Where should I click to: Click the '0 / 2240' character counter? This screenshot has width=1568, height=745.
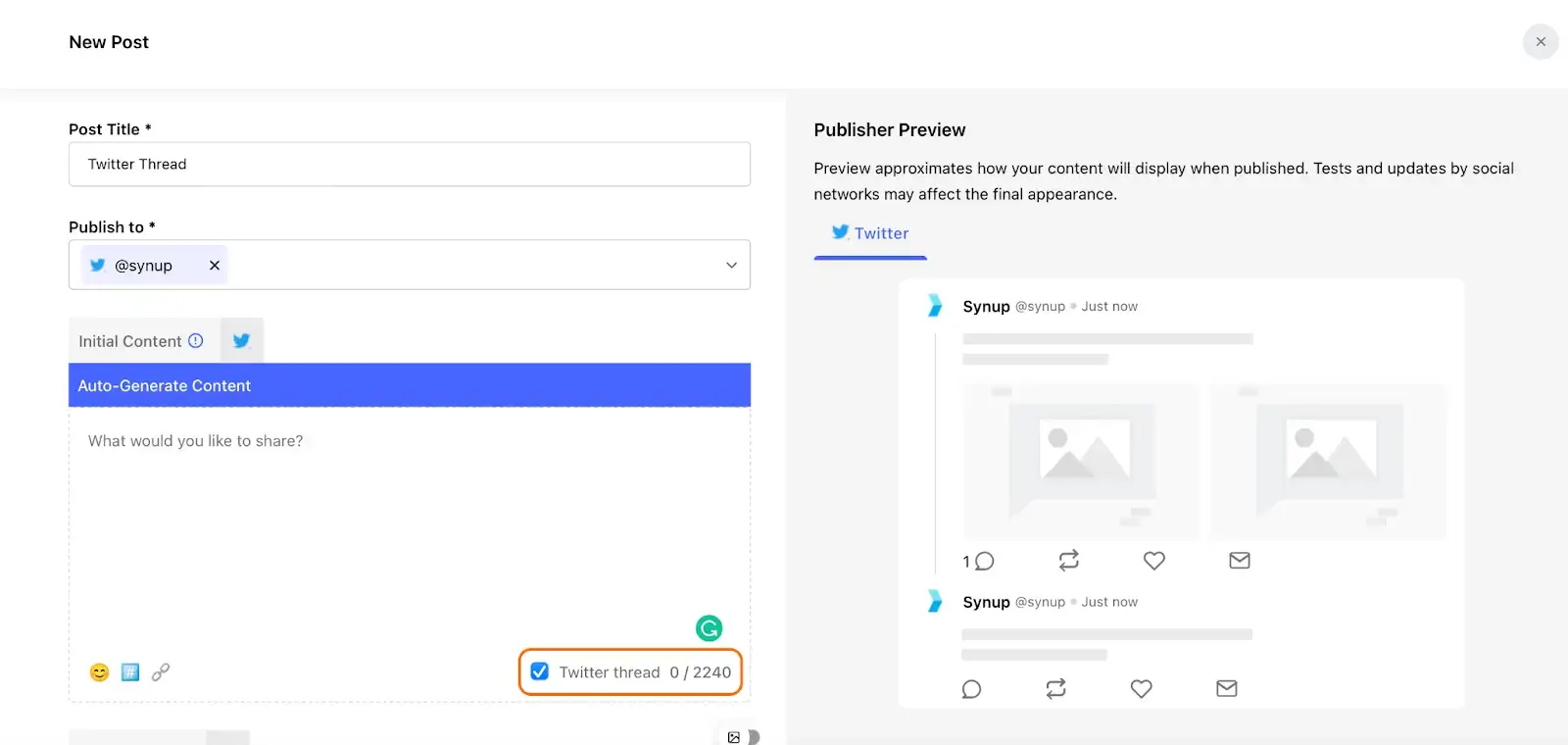click(x=700, y=672)
